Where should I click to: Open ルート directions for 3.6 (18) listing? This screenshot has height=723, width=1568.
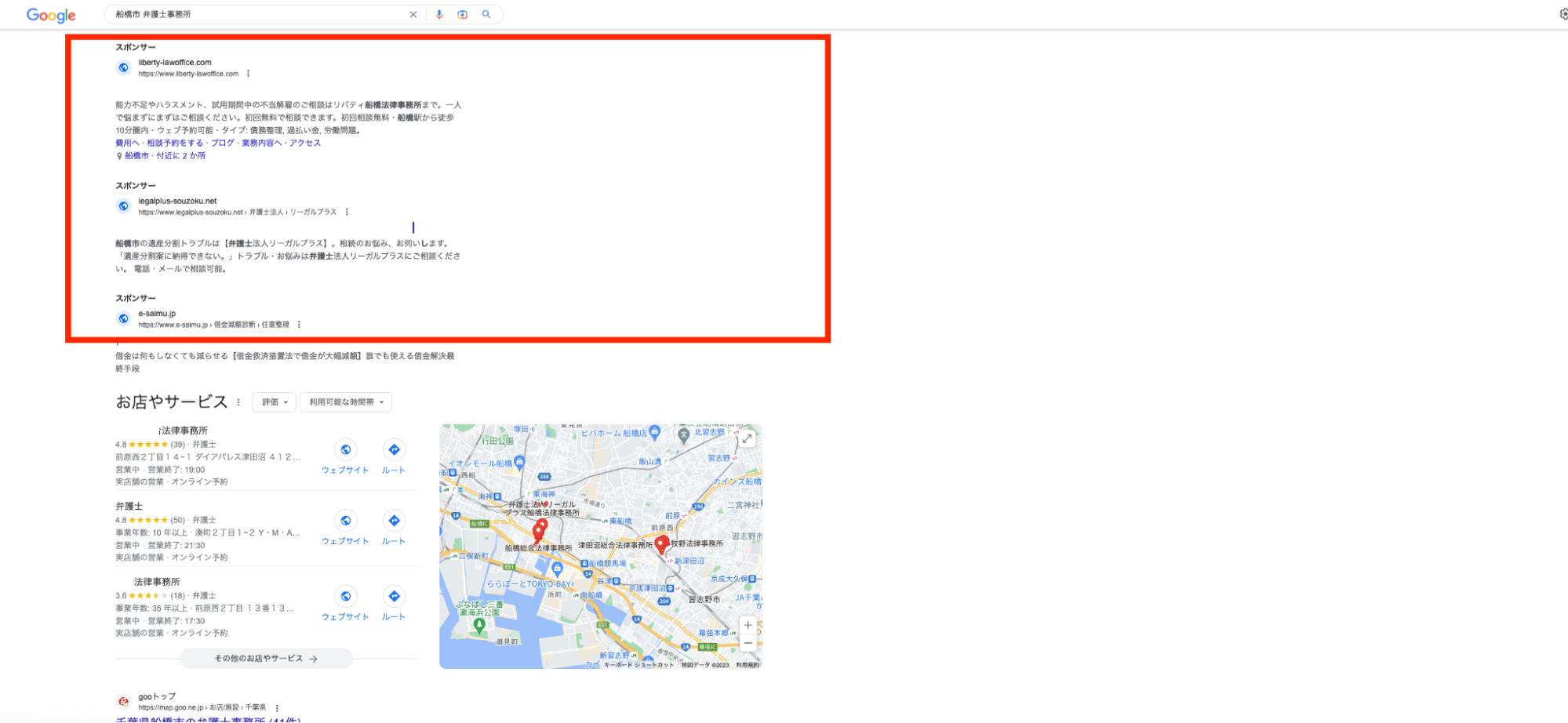tap(394, 596)
